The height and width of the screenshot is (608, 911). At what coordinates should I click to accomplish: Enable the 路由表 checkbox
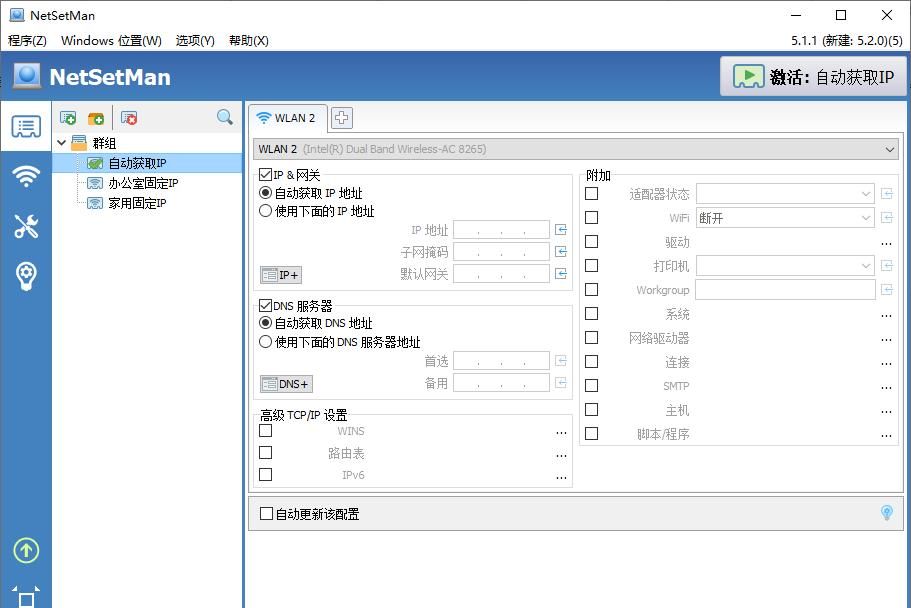[x=266, y=452]
